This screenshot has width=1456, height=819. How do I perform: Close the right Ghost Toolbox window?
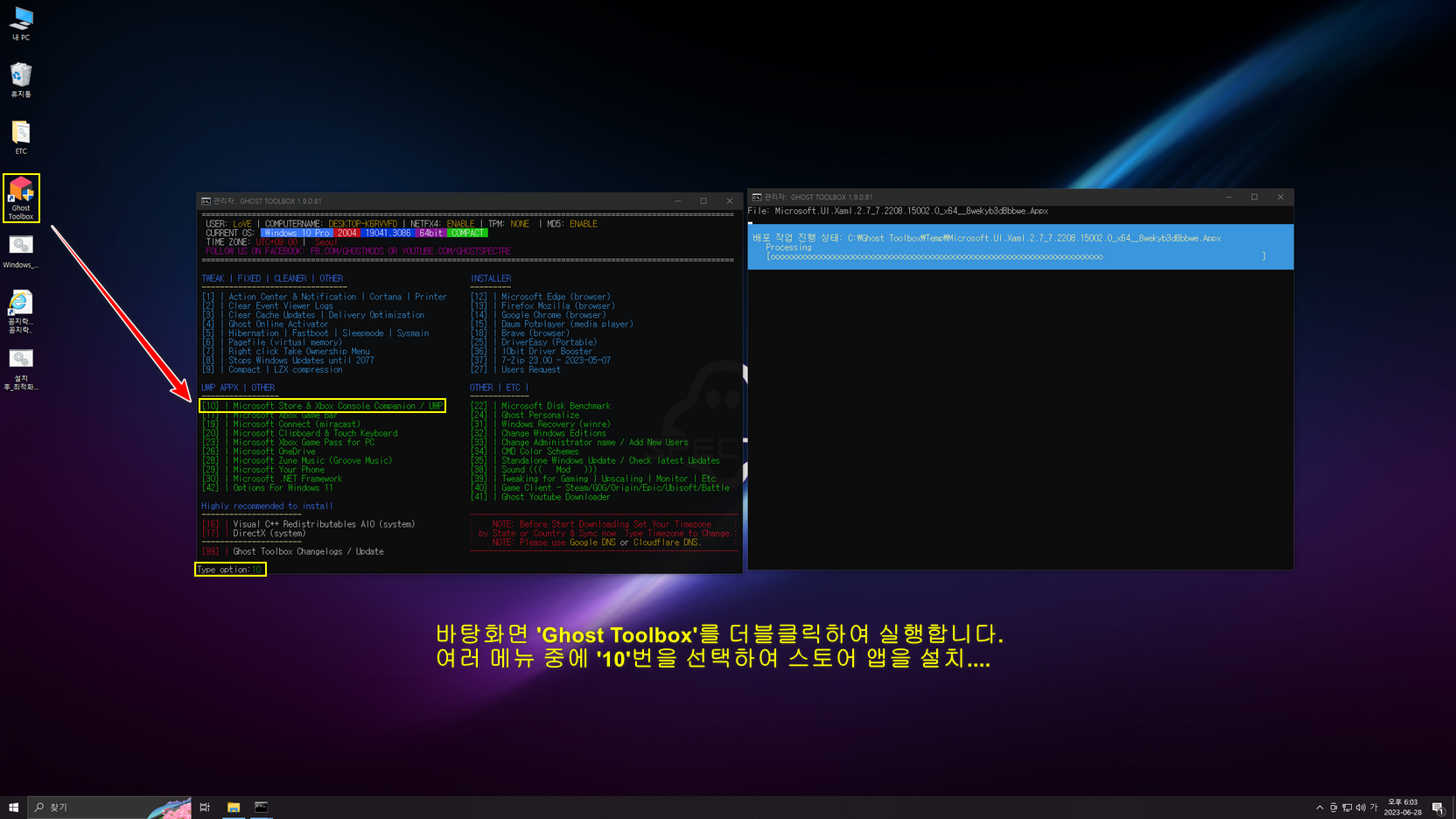pyautogui.click(x=1281, y=197)
